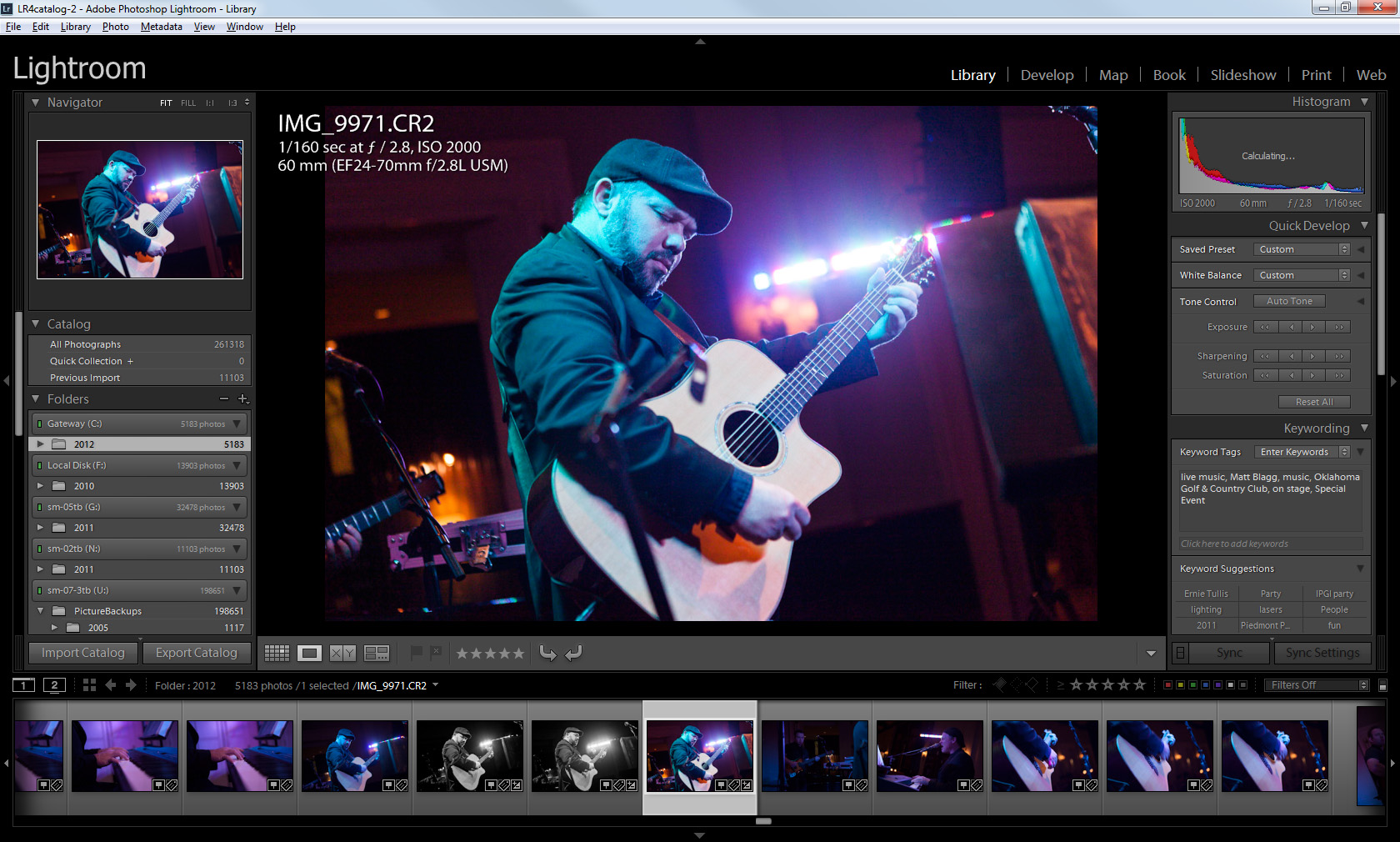Collapse the top module picker panel
1400x842 pixels.
[x=700, y=41]
